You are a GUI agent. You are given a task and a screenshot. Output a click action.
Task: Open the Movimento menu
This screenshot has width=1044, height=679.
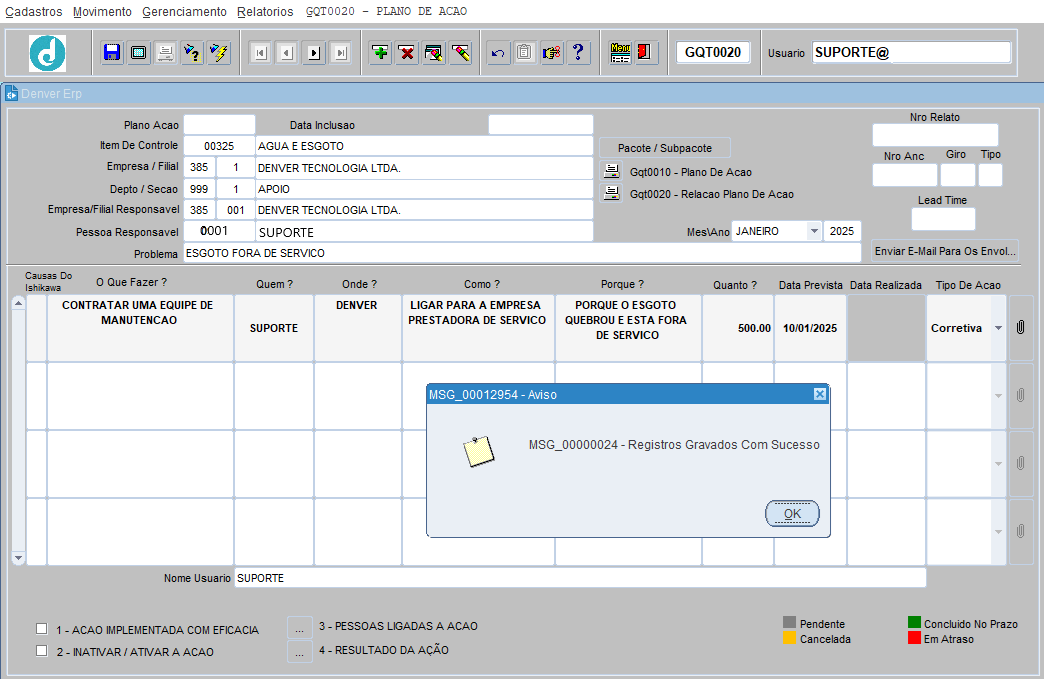(103, 12)
